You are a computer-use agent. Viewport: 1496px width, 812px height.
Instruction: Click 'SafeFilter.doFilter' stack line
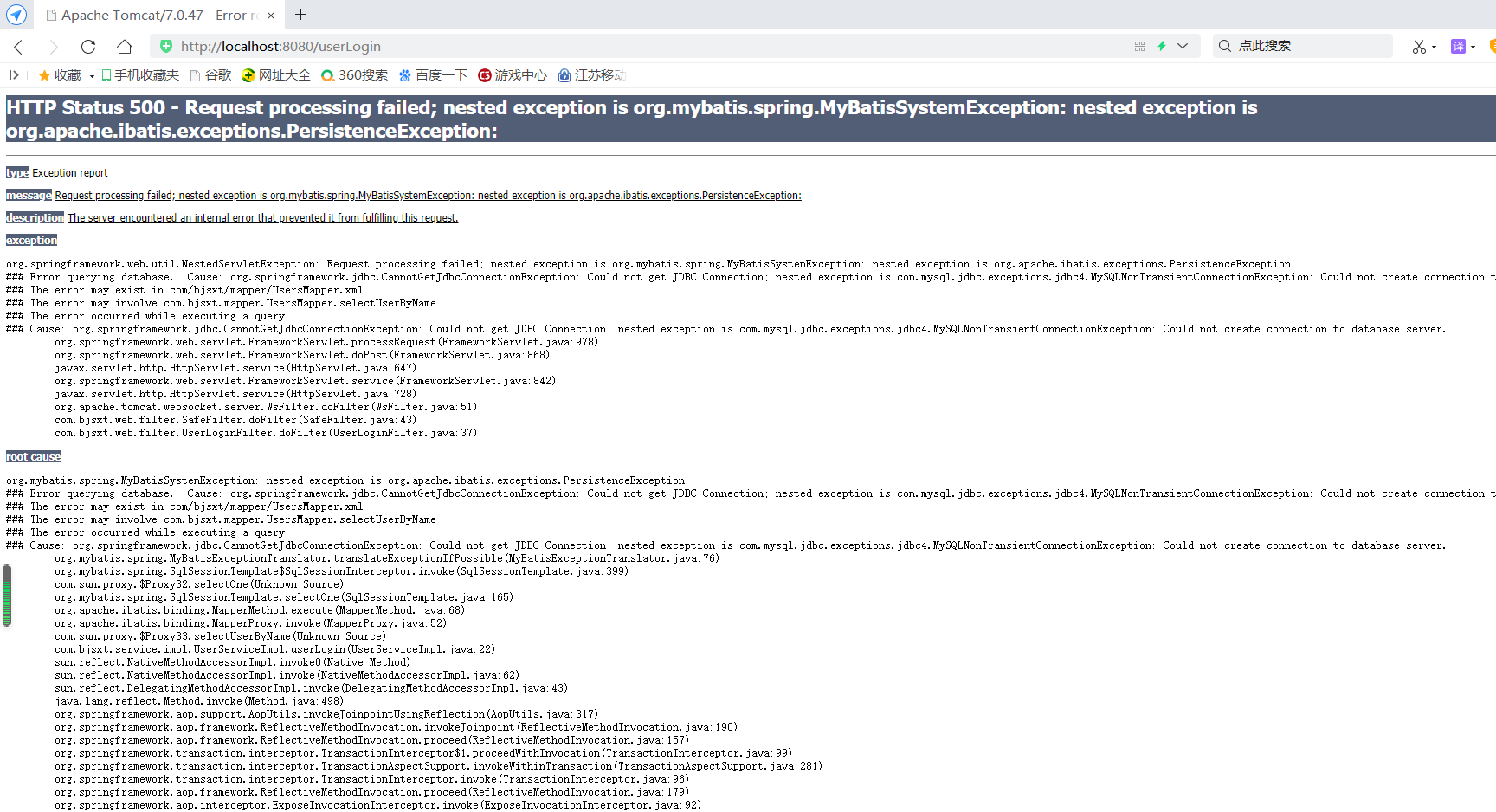[x=235, y=420]
